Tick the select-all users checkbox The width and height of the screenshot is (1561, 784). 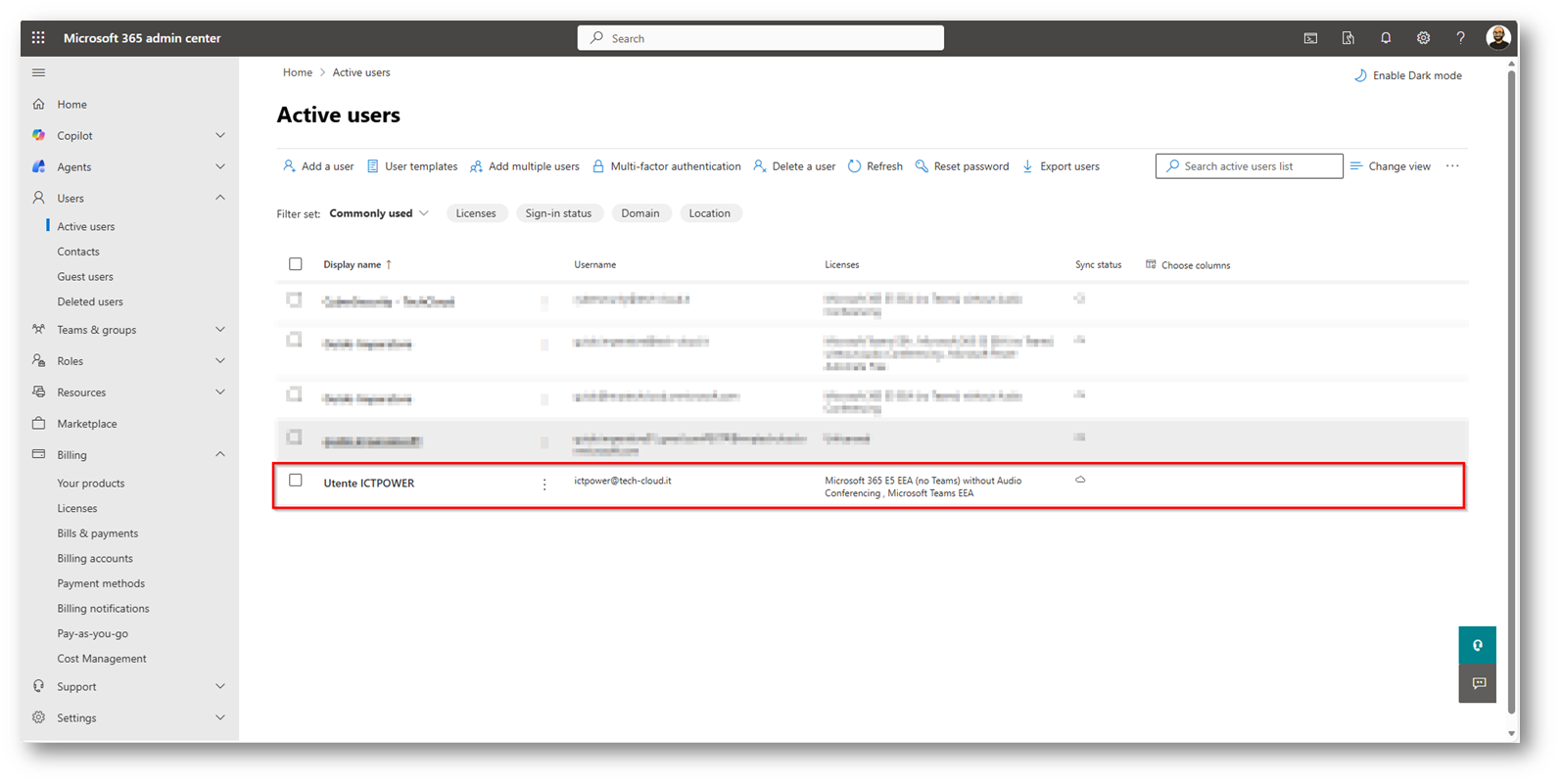[x=296, y=264]
